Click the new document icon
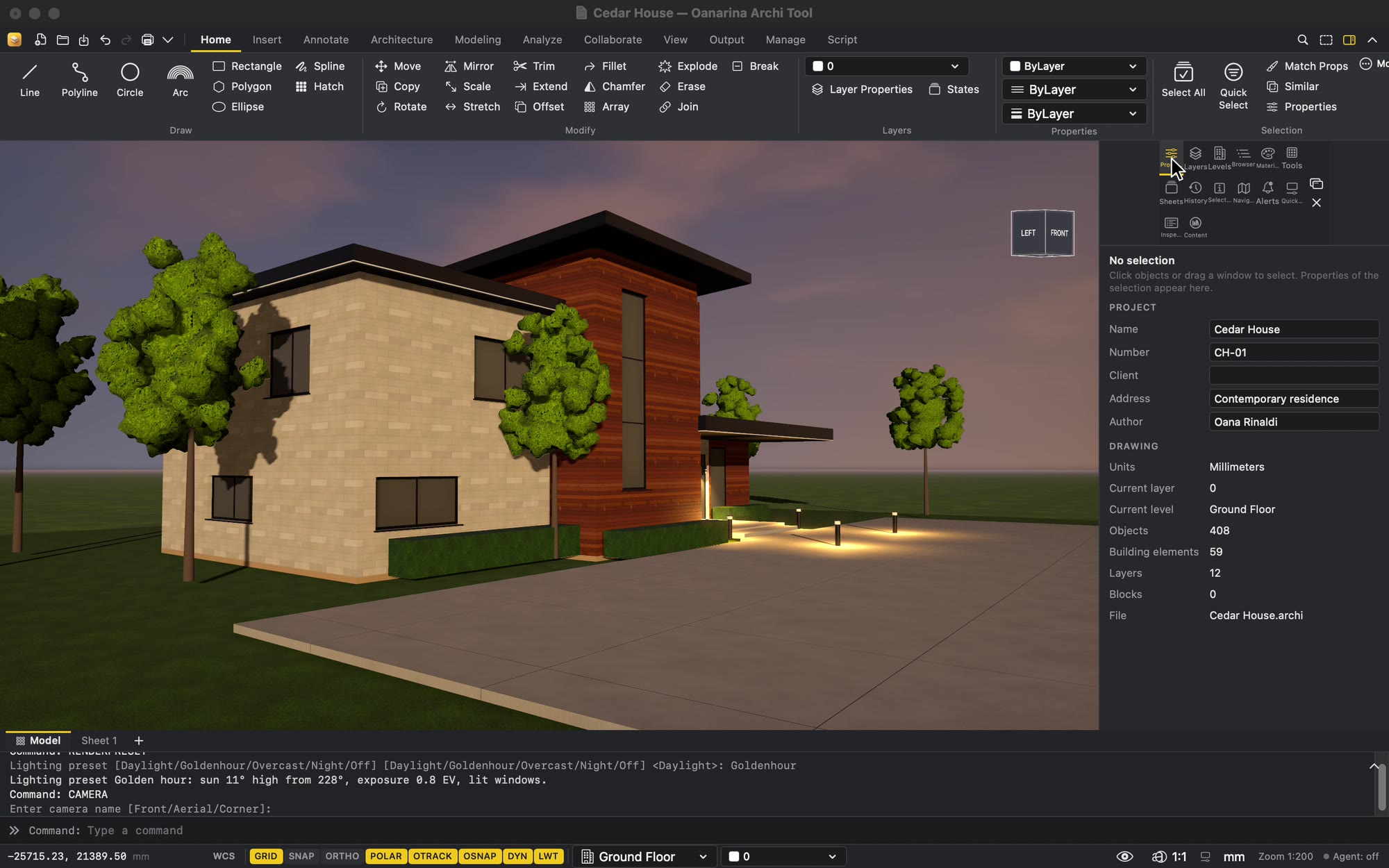 tap(41, 40)
